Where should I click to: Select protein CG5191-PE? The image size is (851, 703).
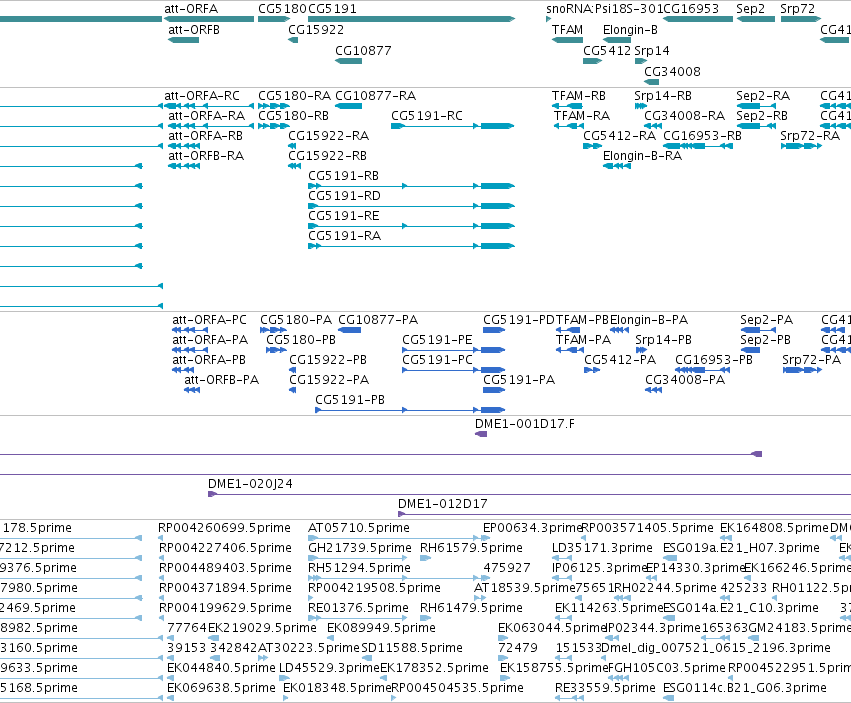pyautogui.click(x=437, y=340)
